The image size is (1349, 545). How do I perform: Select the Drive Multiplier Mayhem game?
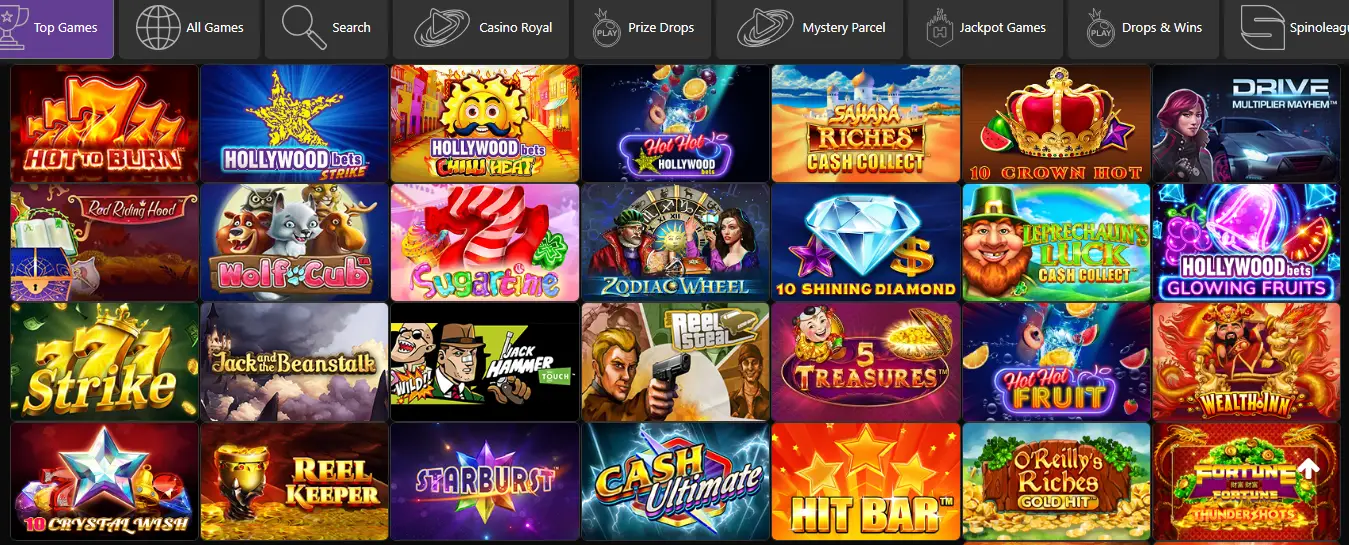click(1245, 123)
